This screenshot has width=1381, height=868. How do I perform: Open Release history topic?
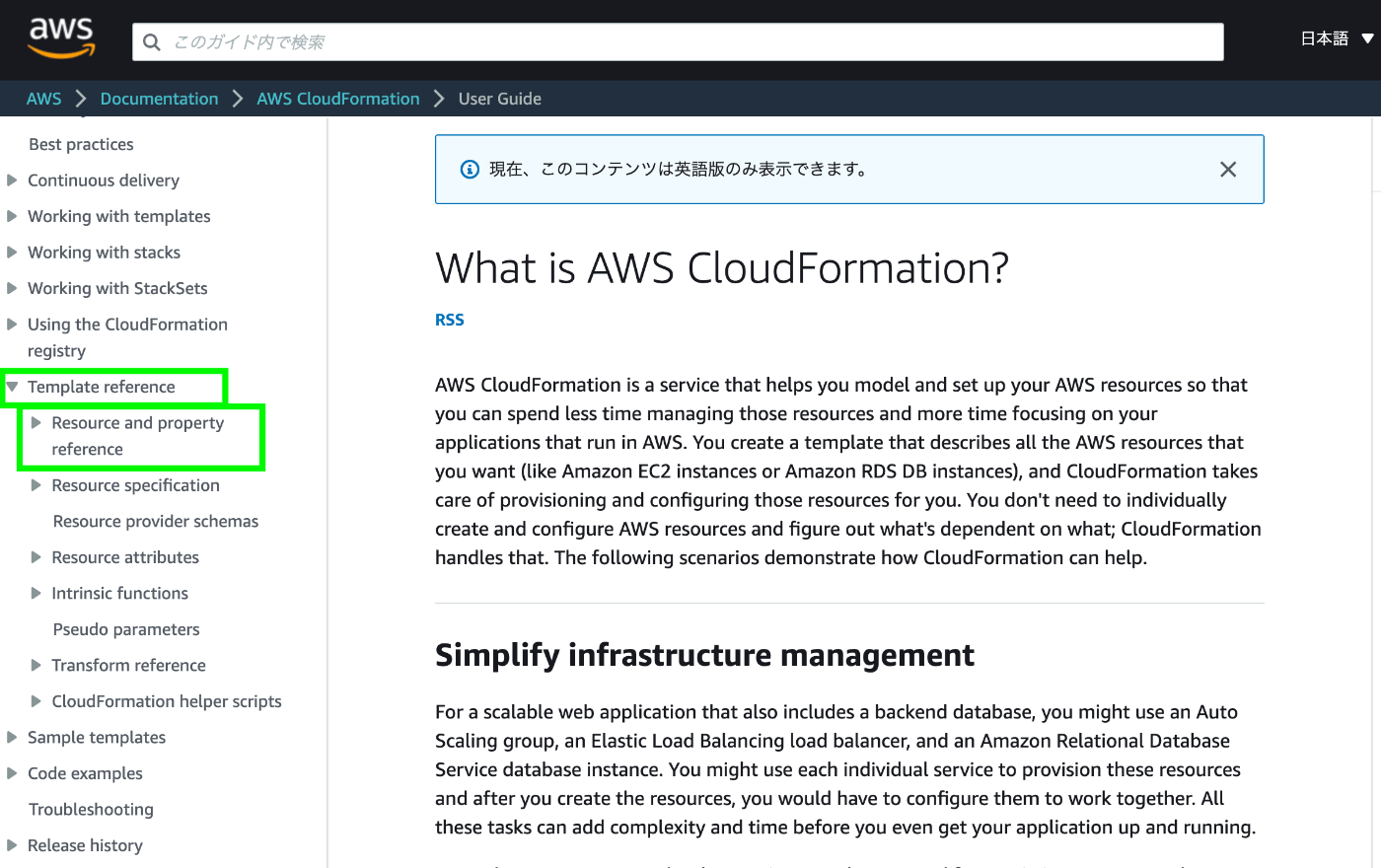click(85, 845)
